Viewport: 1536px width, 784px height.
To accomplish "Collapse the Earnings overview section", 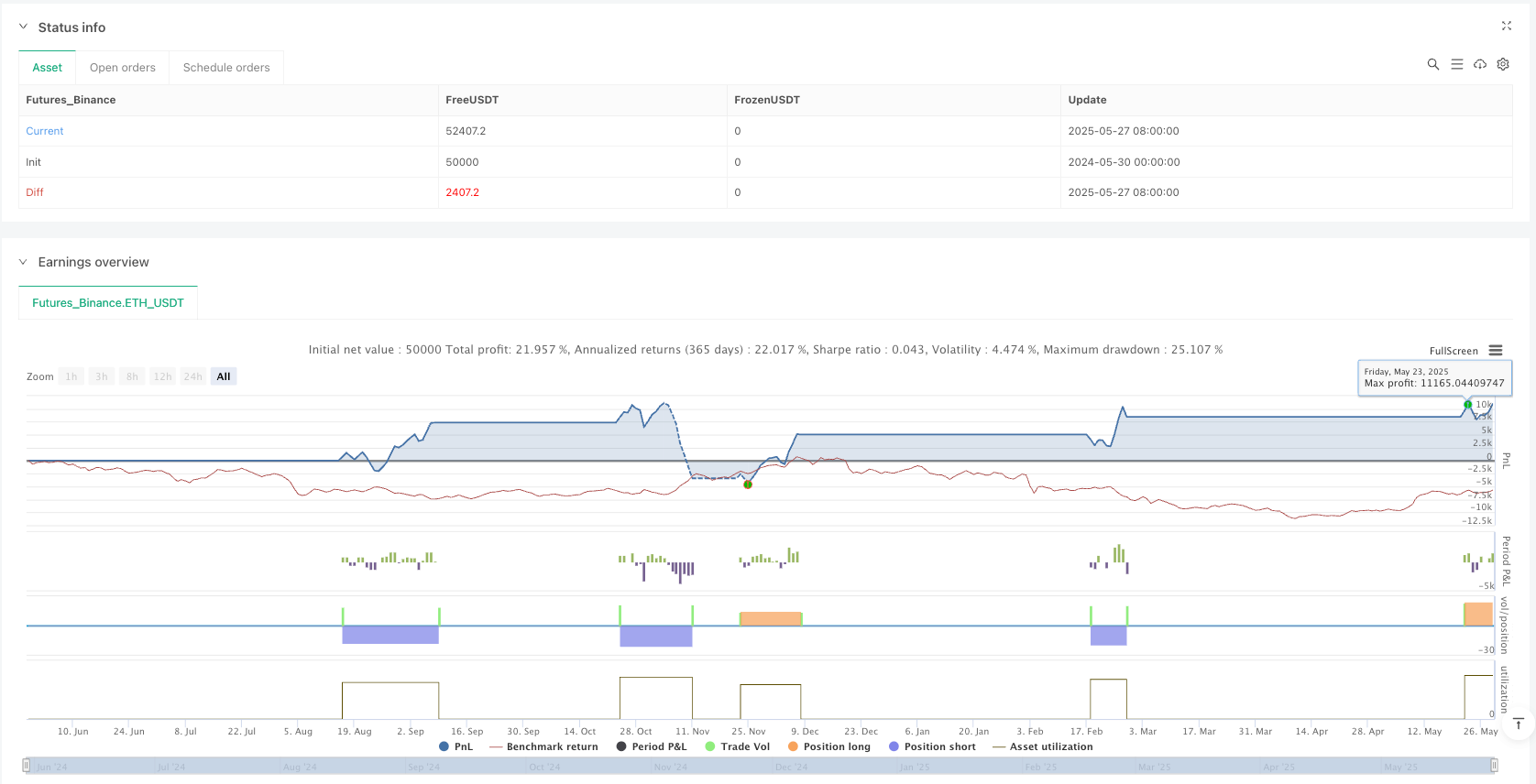I will coord(24,262).
